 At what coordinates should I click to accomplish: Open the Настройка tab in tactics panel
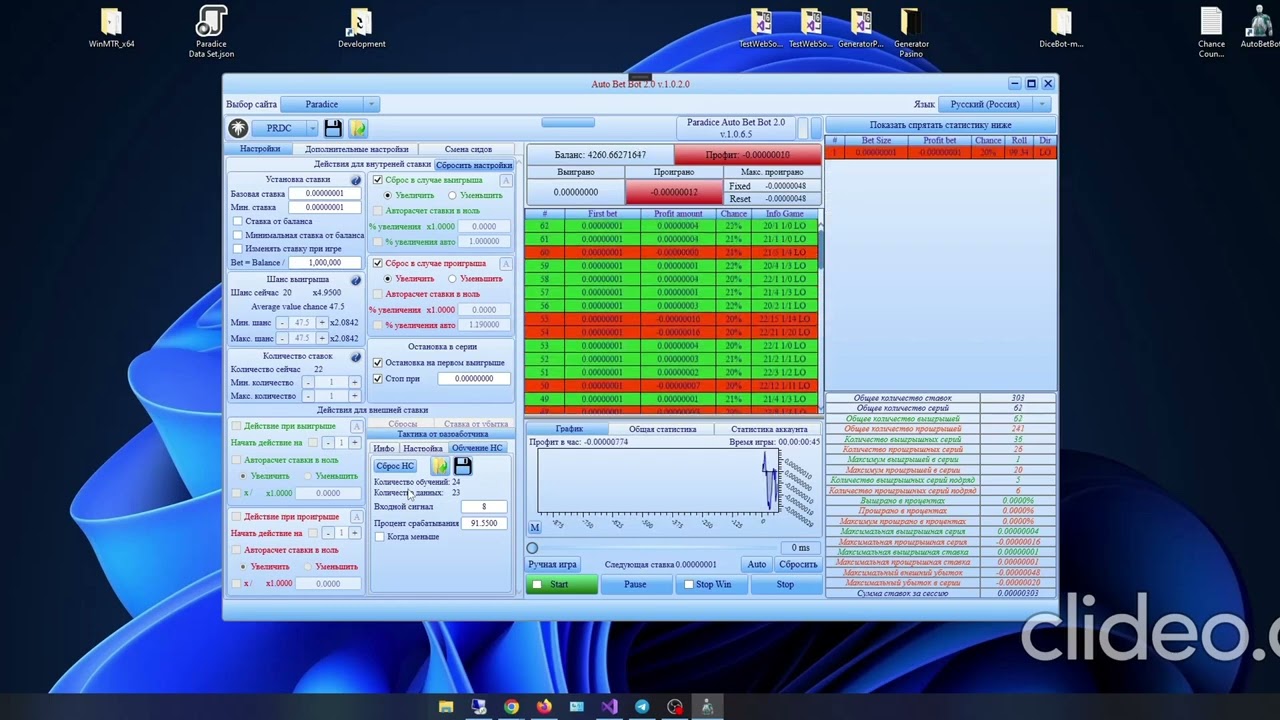click(x=422, y=448)
